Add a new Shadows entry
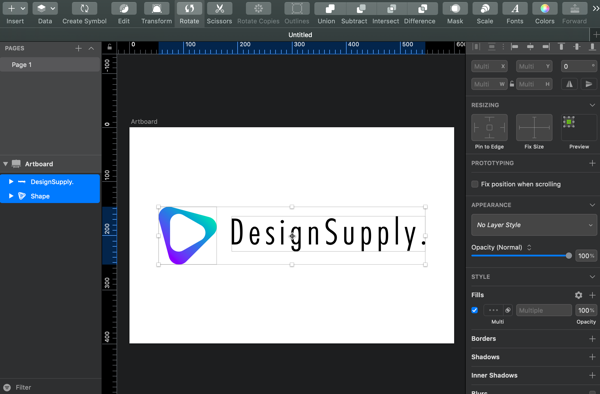This screenshot has width=600, height=394. pyautogui.click(x=592, y=357)
